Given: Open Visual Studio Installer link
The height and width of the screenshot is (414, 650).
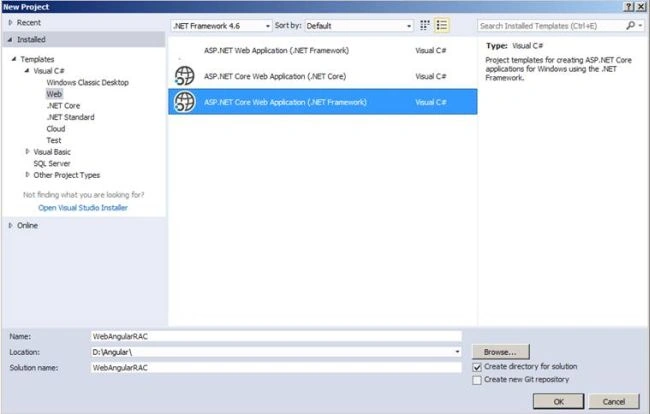Looking at the screenshot, I should [83, 208].
